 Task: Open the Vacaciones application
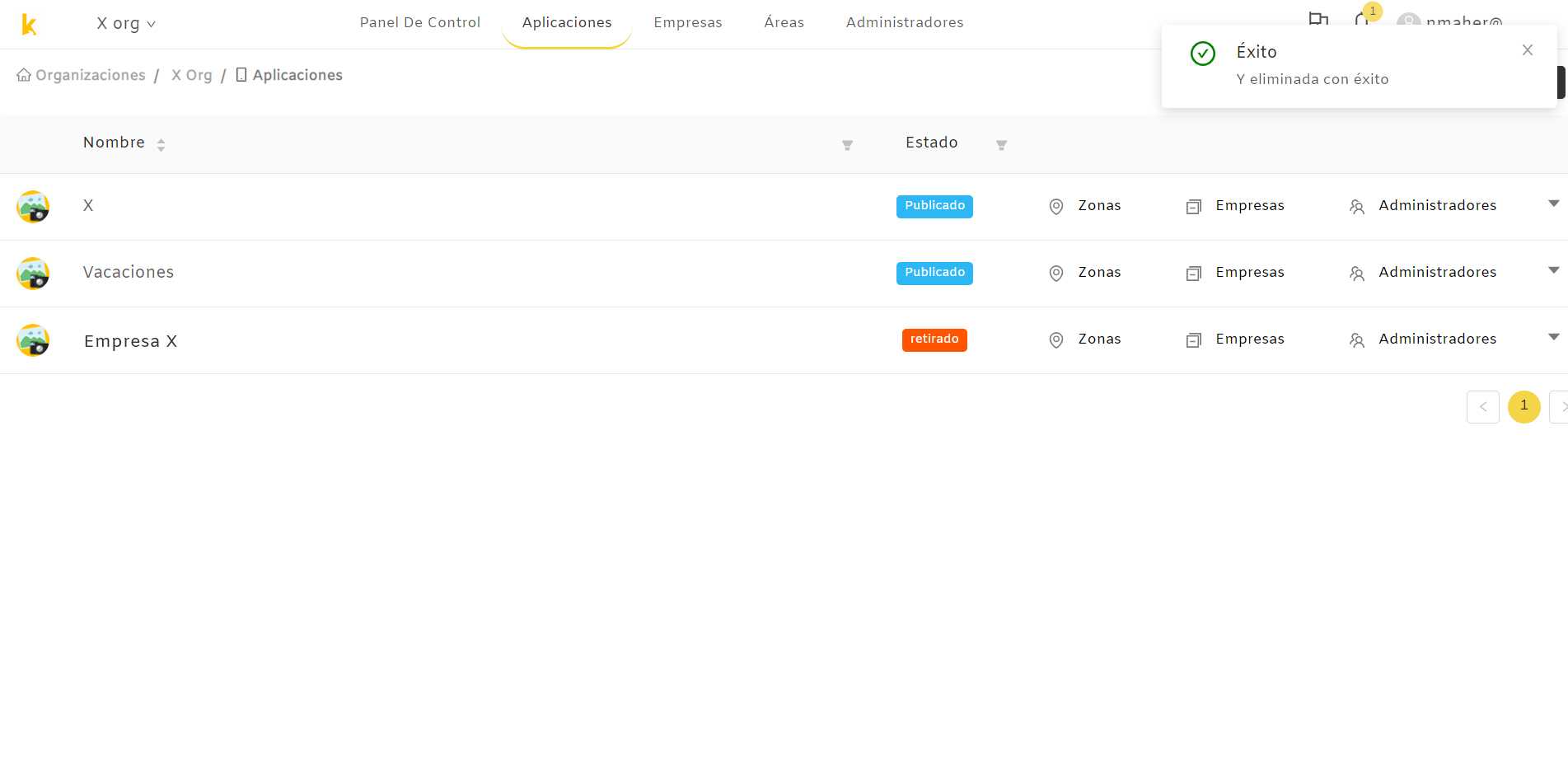click(129, 272)
